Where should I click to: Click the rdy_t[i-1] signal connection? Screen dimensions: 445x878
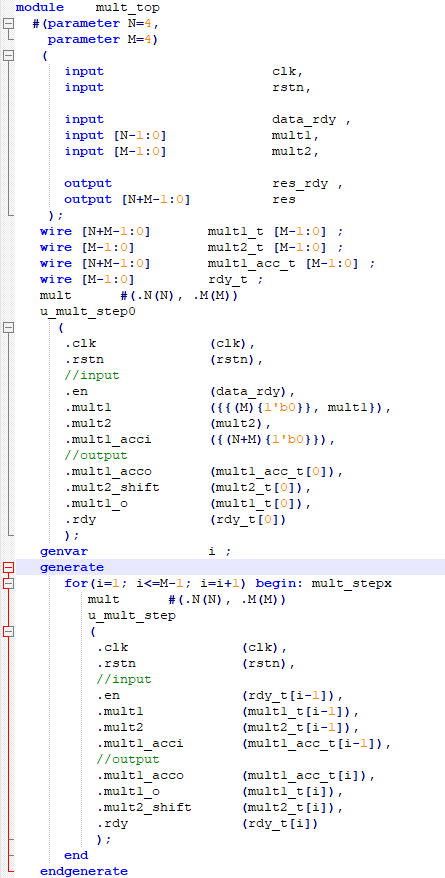[288, 695]
